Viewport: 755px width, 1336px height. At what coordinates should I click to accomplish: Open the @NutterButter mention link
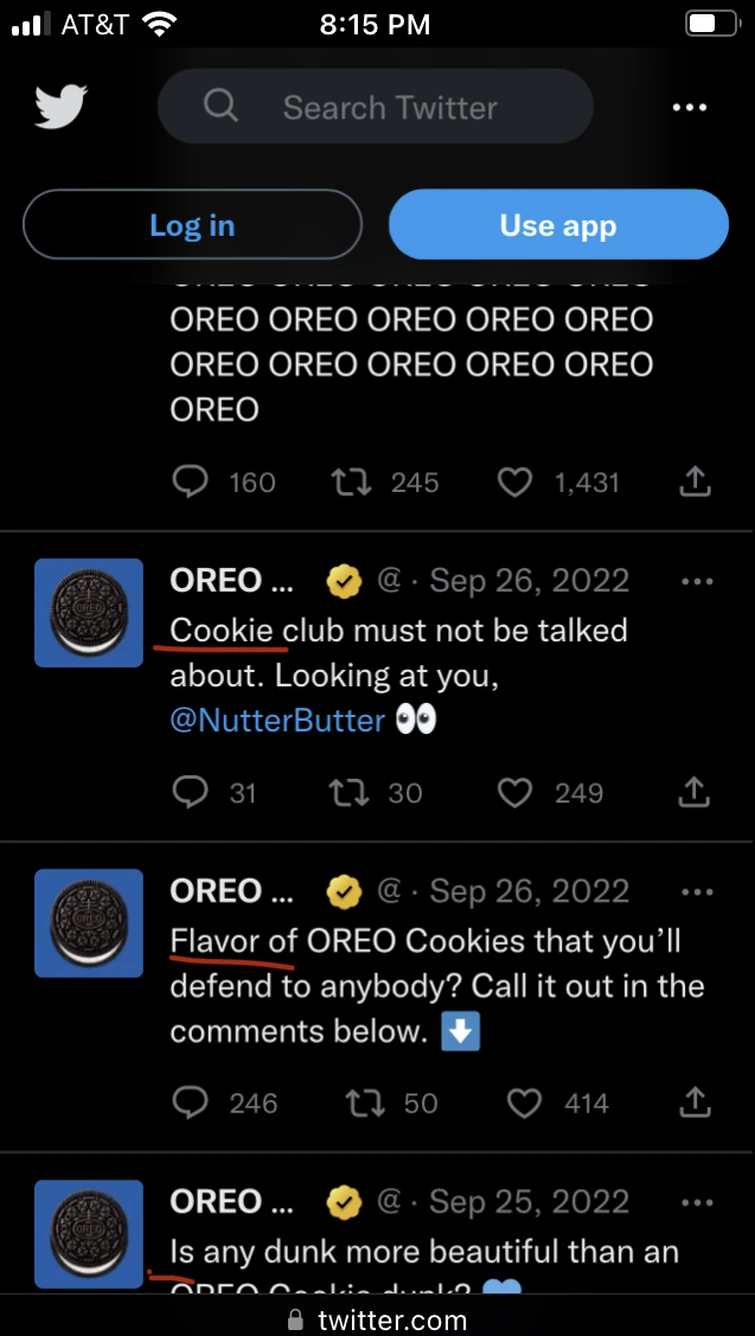tap(277, 720)
